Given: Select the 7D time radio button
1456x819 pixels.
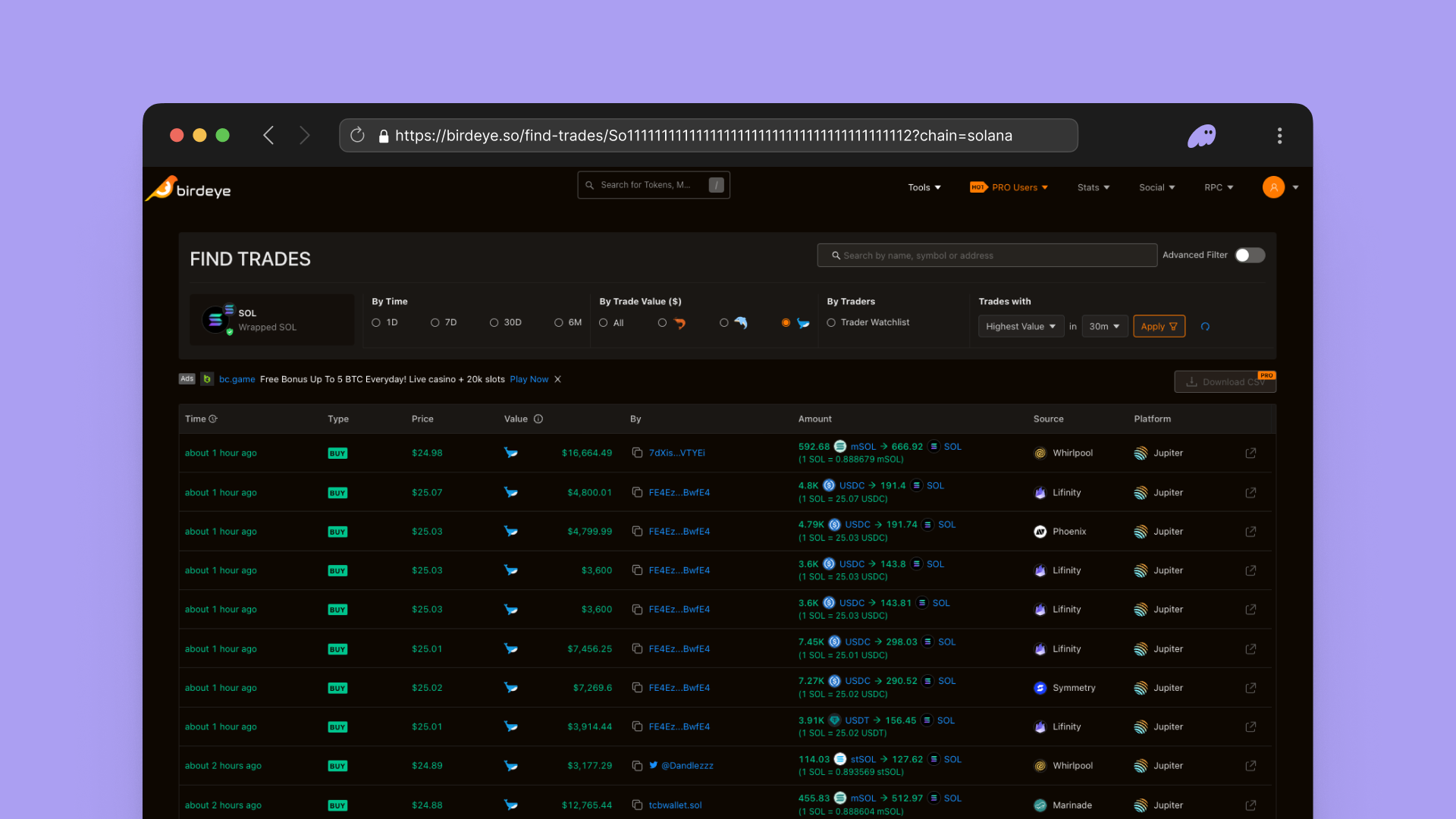Looking at the screenshot, I should click(x=435, y=322).
